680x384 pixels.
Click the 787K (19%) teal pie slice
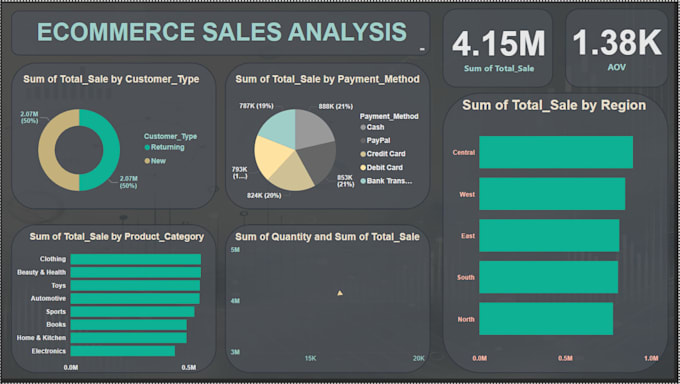point(280,128)
